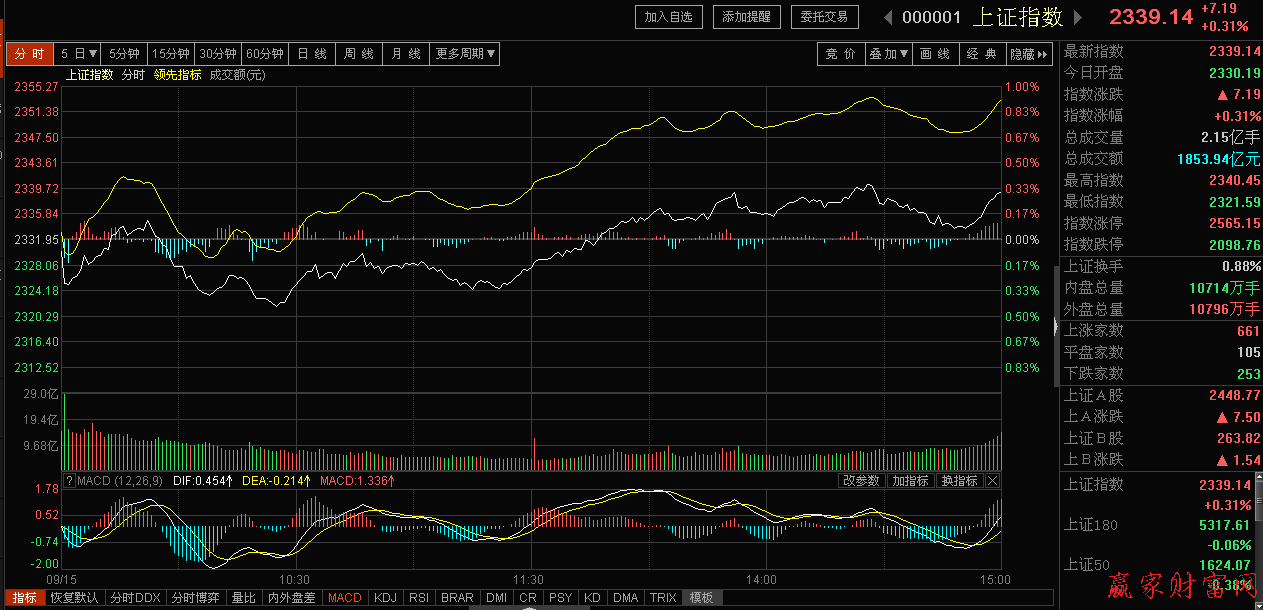The height and width of the screenshot is (610, 1263).
Task: Toggle the 画线 drawing mode
Action: 934,54
